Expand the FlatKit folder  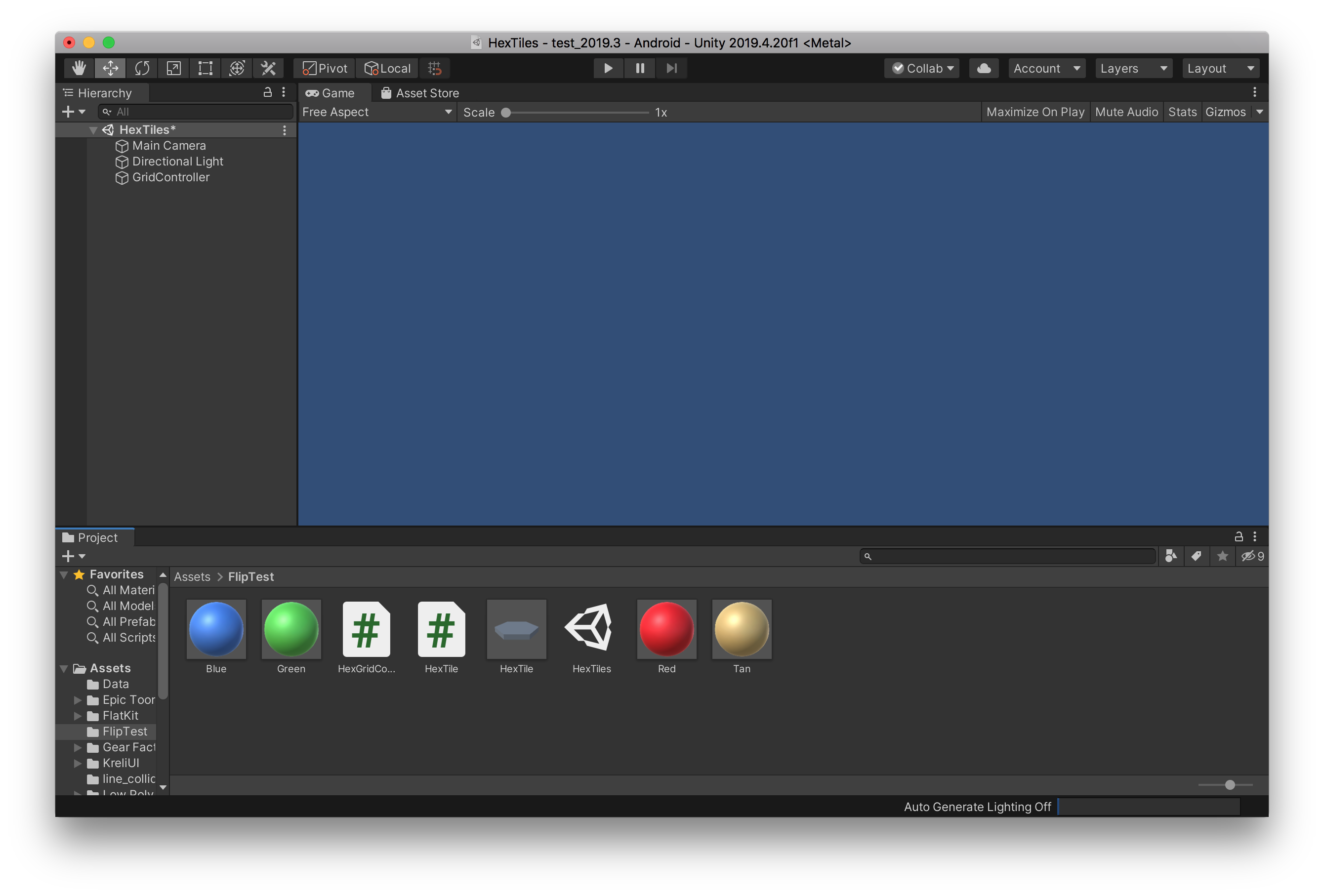click(78, 716)
